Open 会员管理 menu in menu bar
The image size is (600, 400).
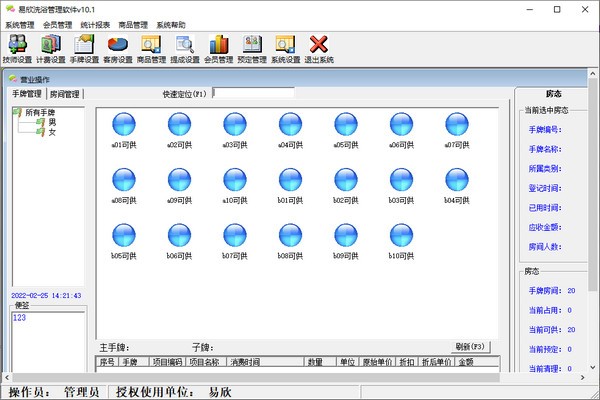pyautogui.click(x=57, y=25)
